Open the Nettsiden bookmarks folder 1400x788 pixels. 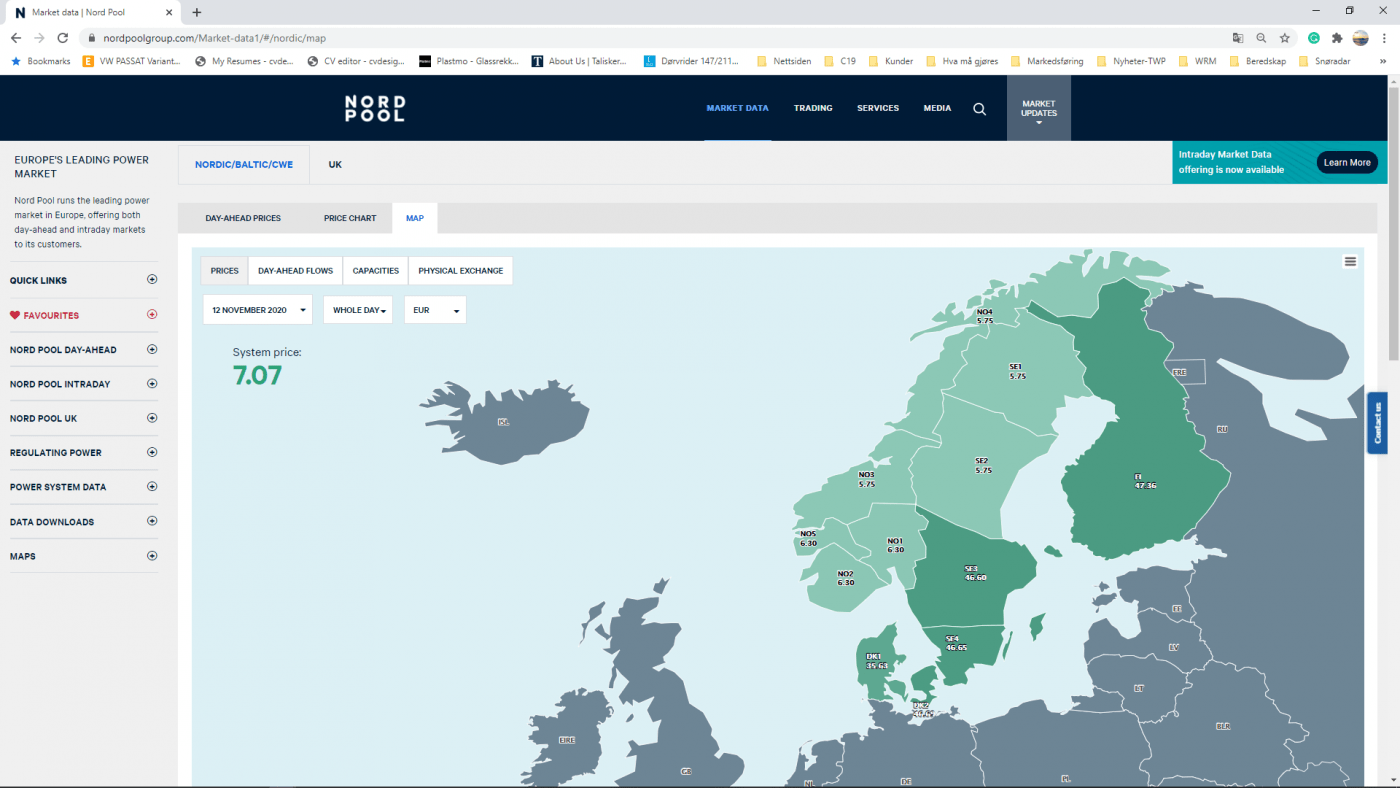pyautogui.click(x=784, y=61)
